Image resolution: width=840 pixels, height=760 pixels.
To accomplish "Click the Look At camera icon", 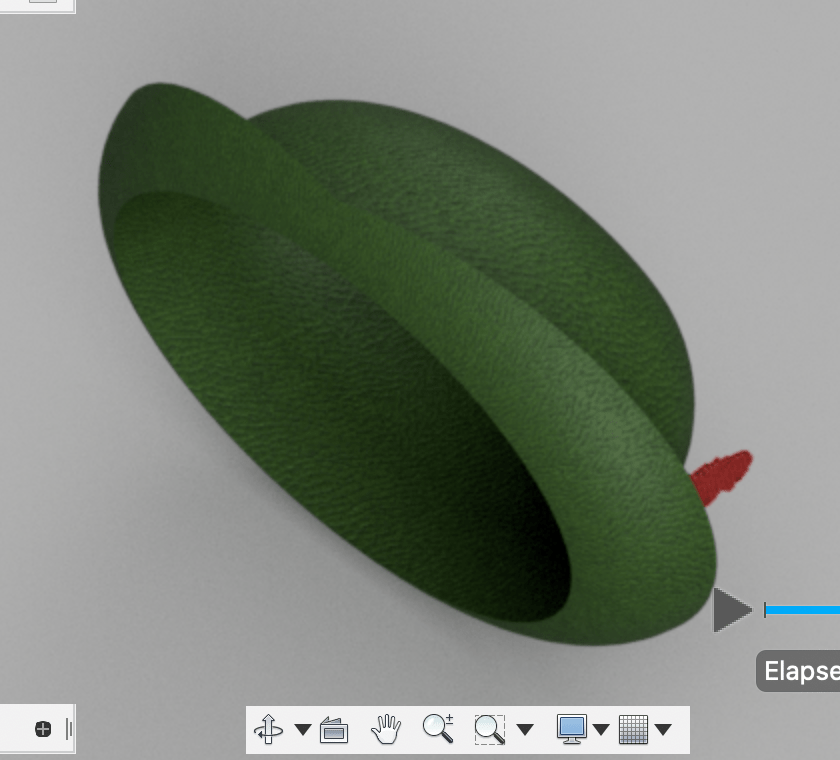I will point(334,730).
